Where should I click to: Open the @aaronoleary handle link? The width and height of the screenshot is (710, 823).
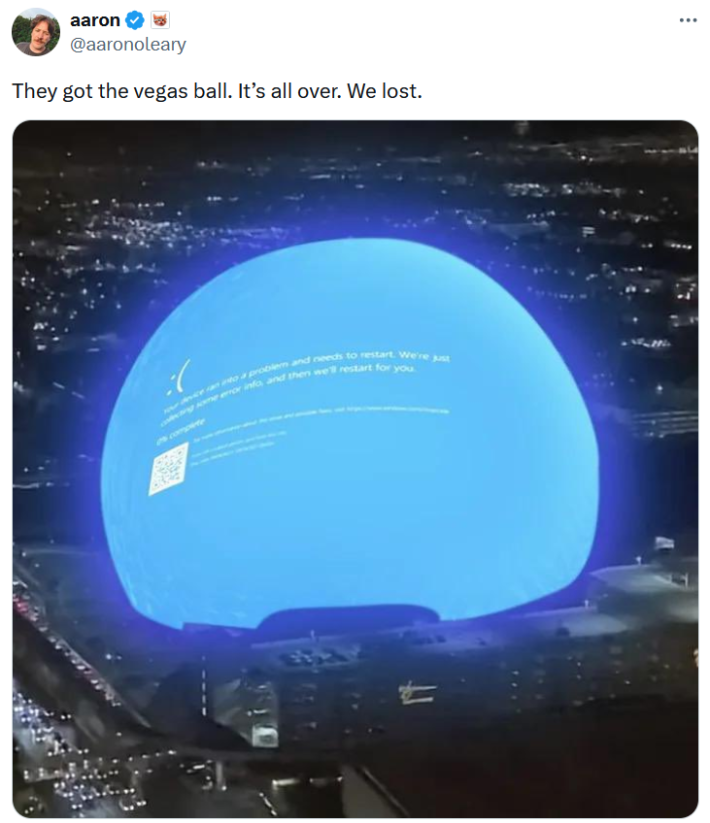tap(128, 45)
